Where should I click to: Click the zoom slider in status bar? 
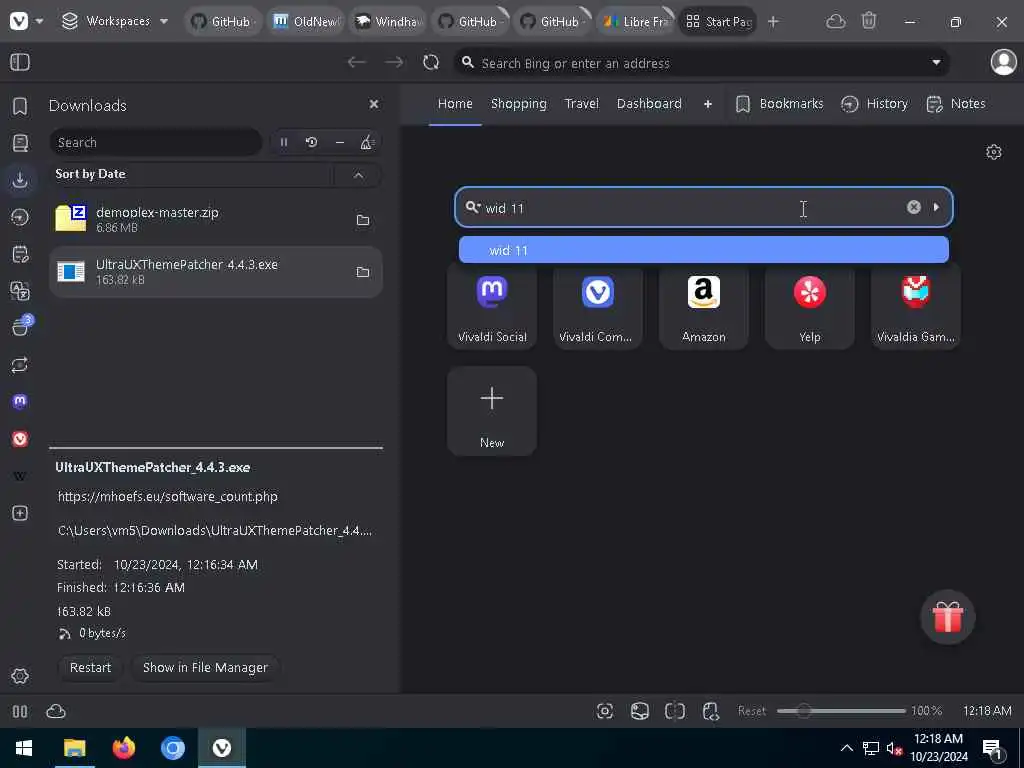(x=841, y=711)
